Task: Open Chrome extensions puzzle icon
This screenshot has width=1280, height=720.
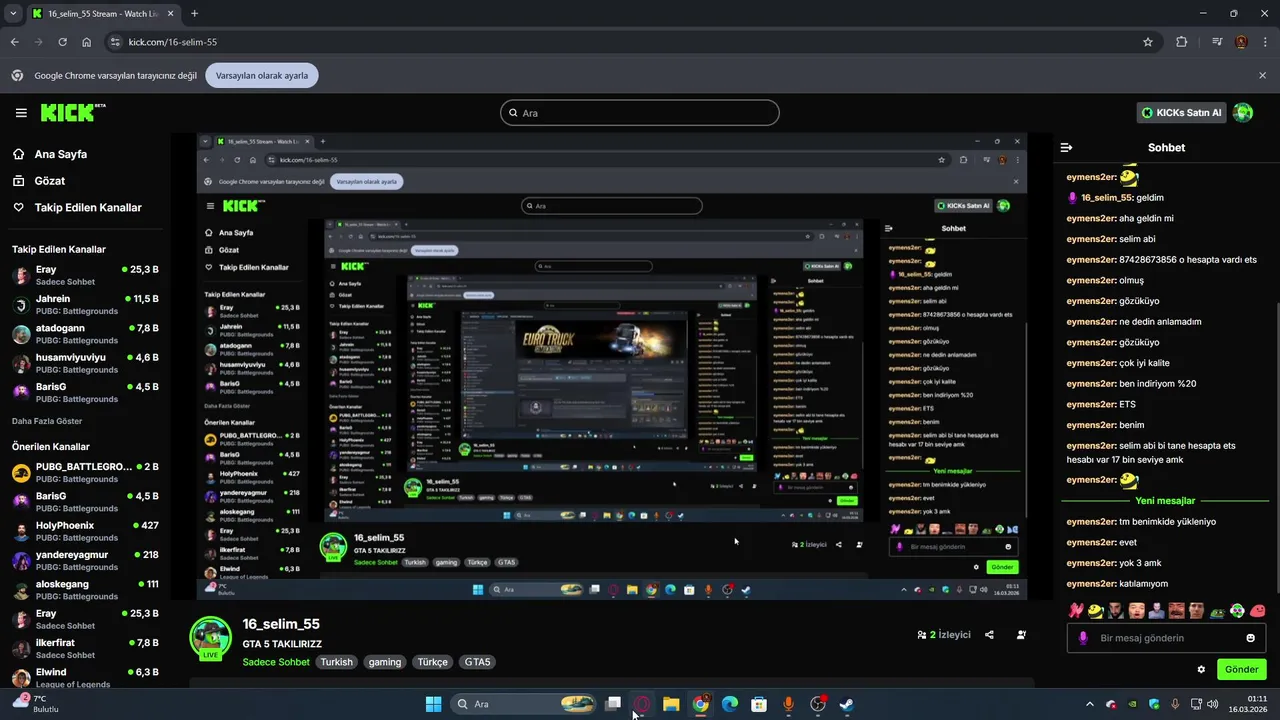Action: pos(1181,42)
